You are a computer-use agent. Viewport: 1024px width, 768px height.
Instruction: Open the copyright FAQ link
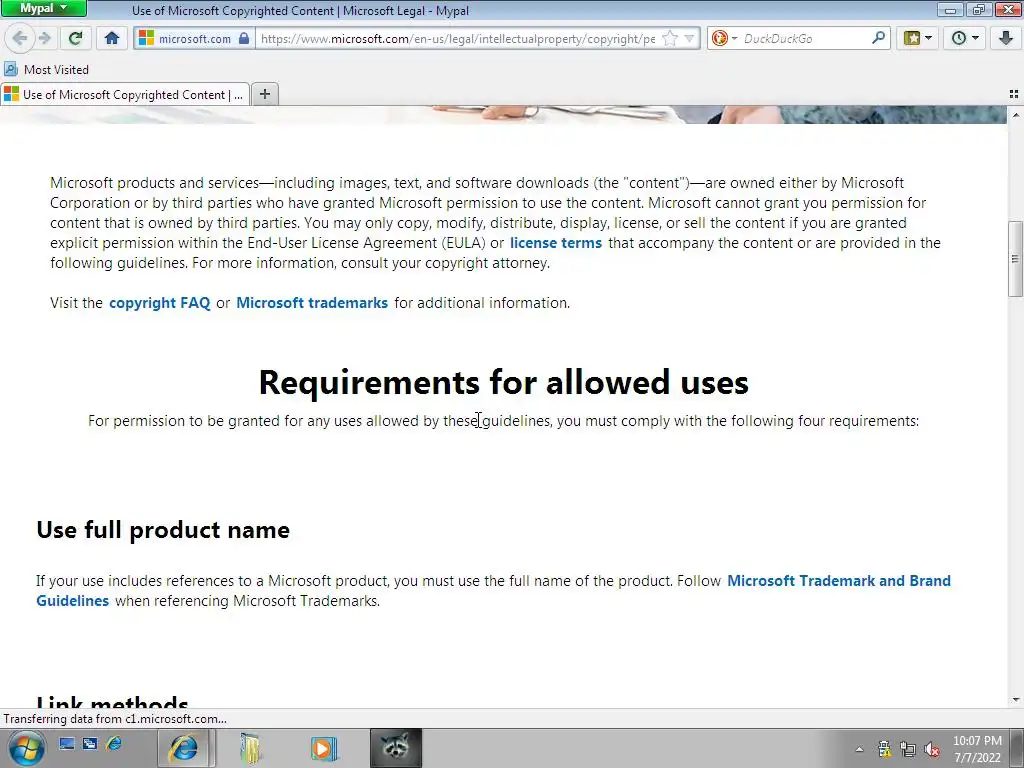(159, 303)
